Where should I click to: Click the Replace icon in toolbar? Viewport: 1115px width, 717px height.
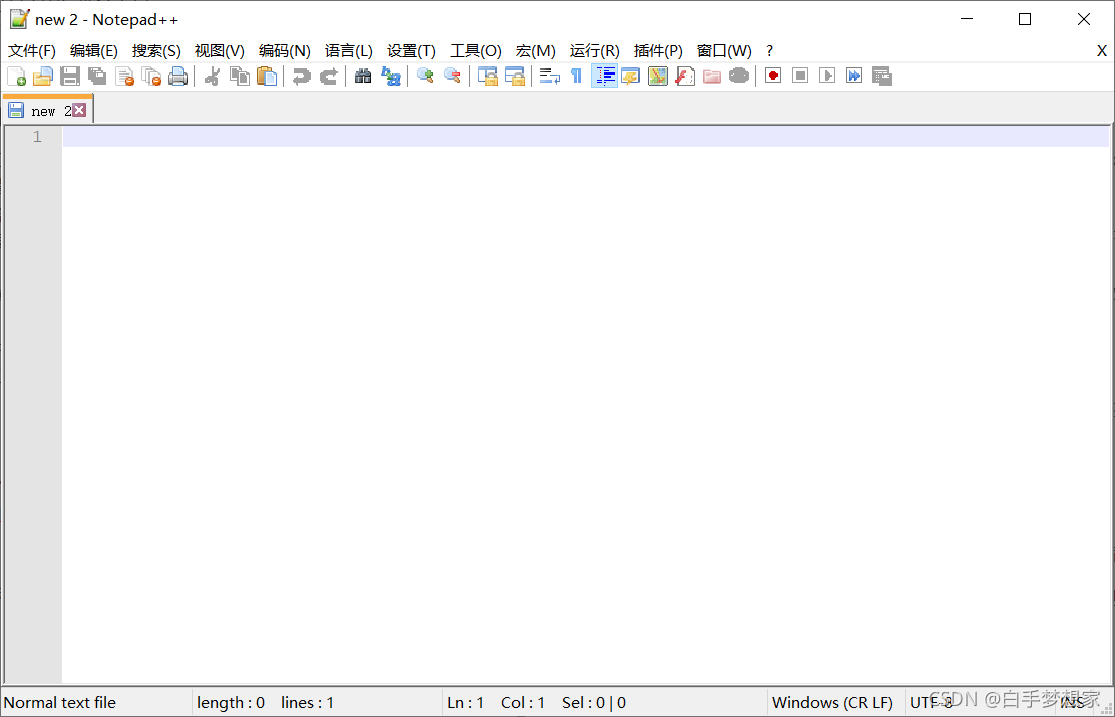tap(391, 75)
